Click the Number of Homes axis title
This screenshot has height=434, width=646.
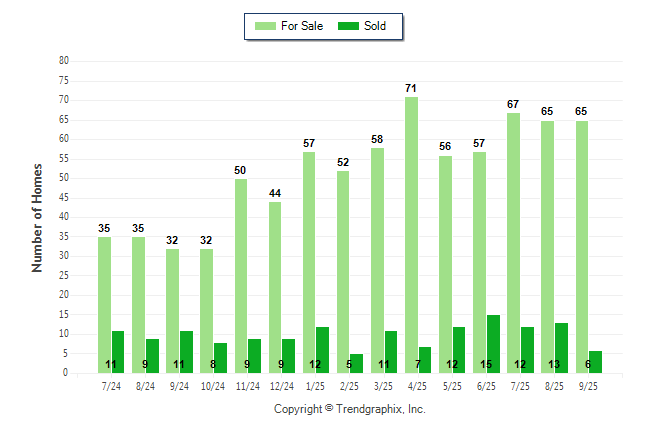(x=37, y=217)
